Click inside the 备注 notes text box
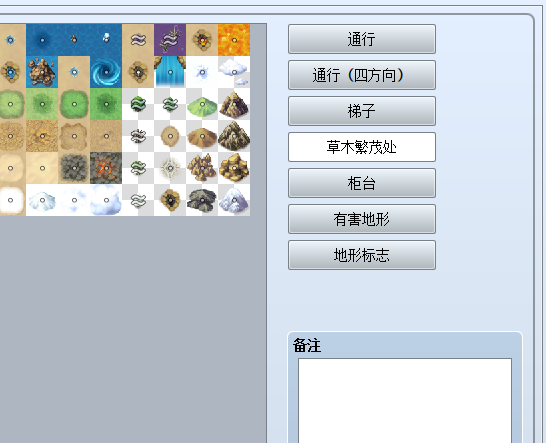 click(x=405, y=401)
